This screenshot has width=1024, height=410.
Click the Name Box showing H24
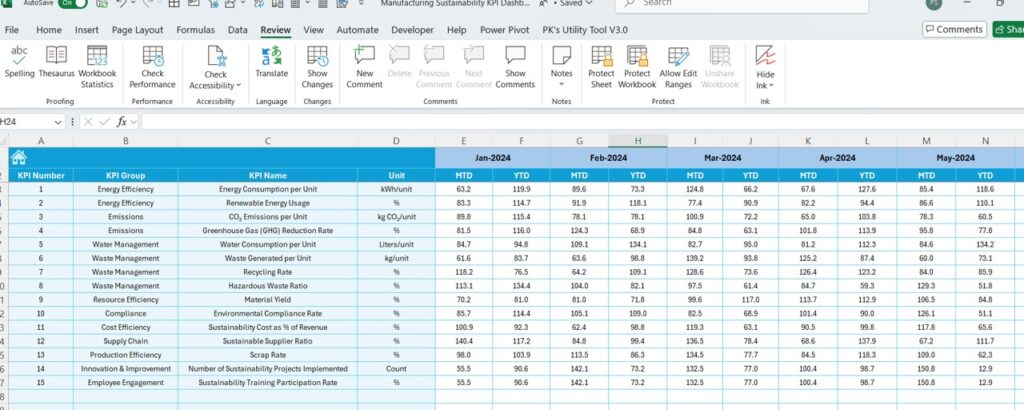[x=26, y=122]
